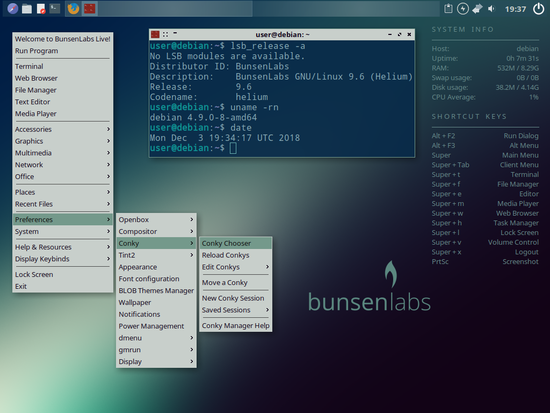Image resolution: width=550 pixels, height=413 pixels.
Task: Open Appearance in the Preferences submenu
Action: point(156,267)
